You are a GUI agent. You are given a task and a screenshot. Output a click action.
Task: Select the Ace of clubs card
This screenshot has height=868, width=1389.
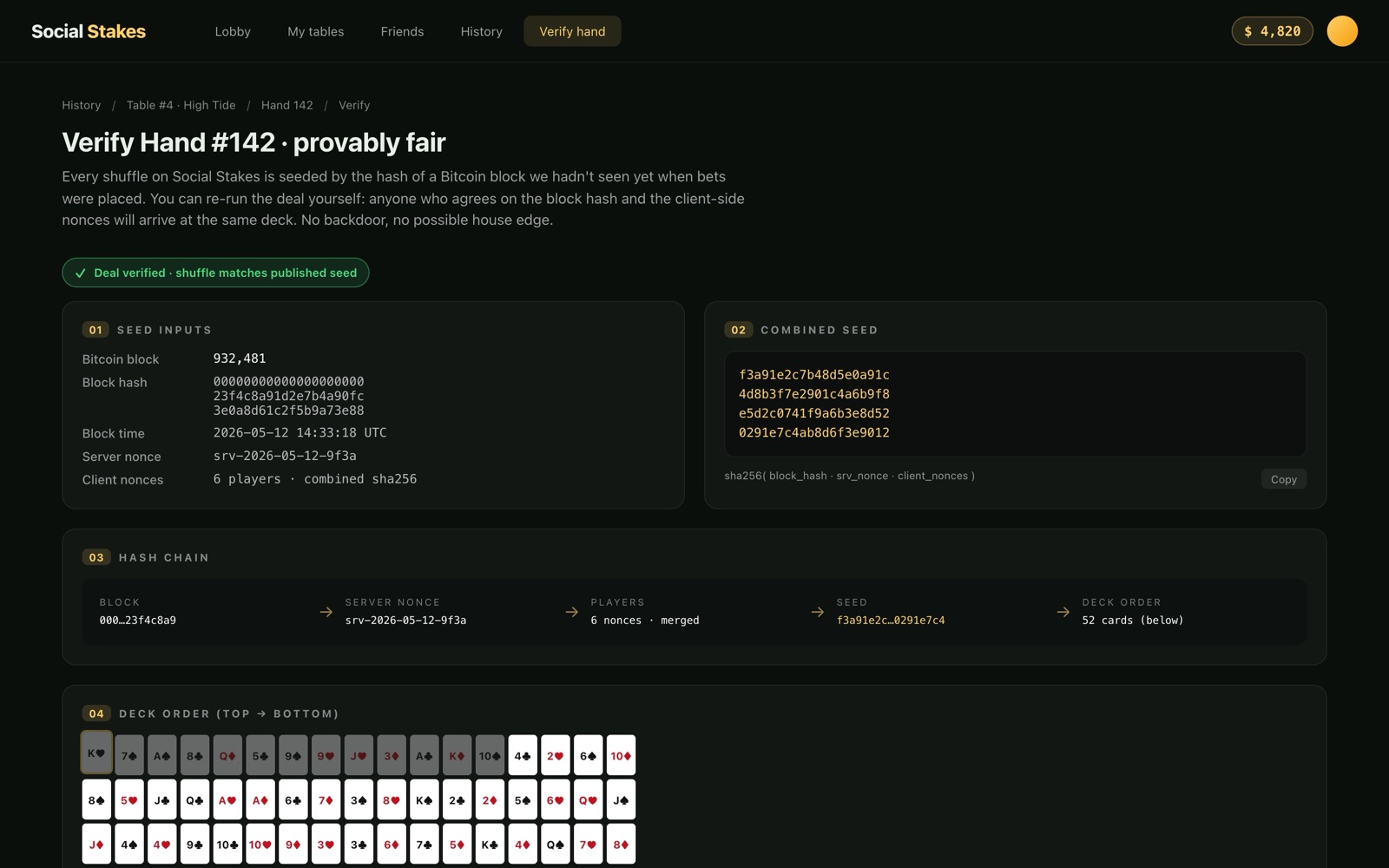click(x=425, y=755)
